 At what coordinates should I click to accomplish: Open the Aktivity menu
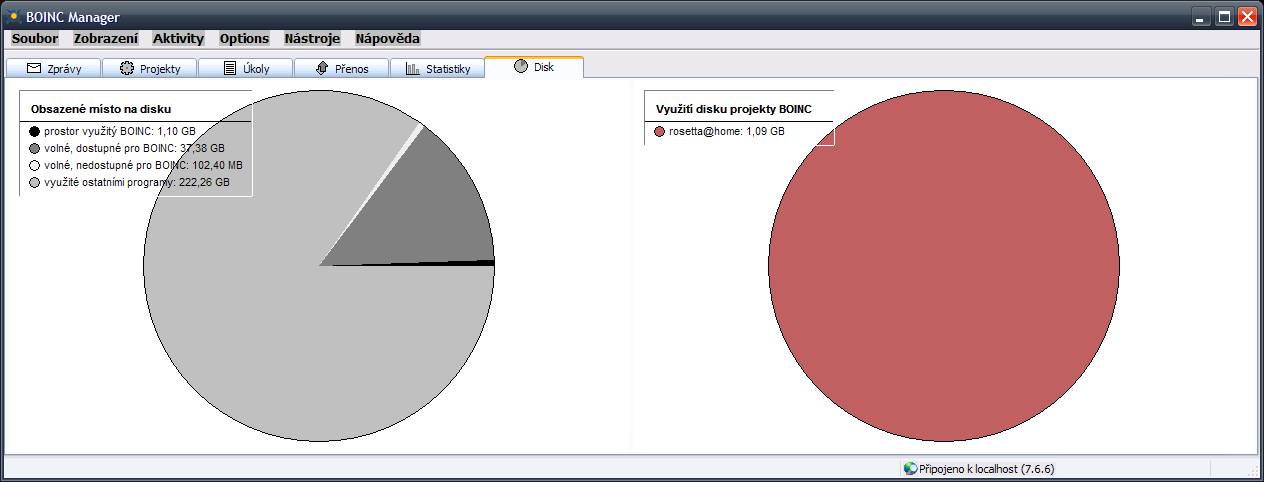tap(178, 39)
